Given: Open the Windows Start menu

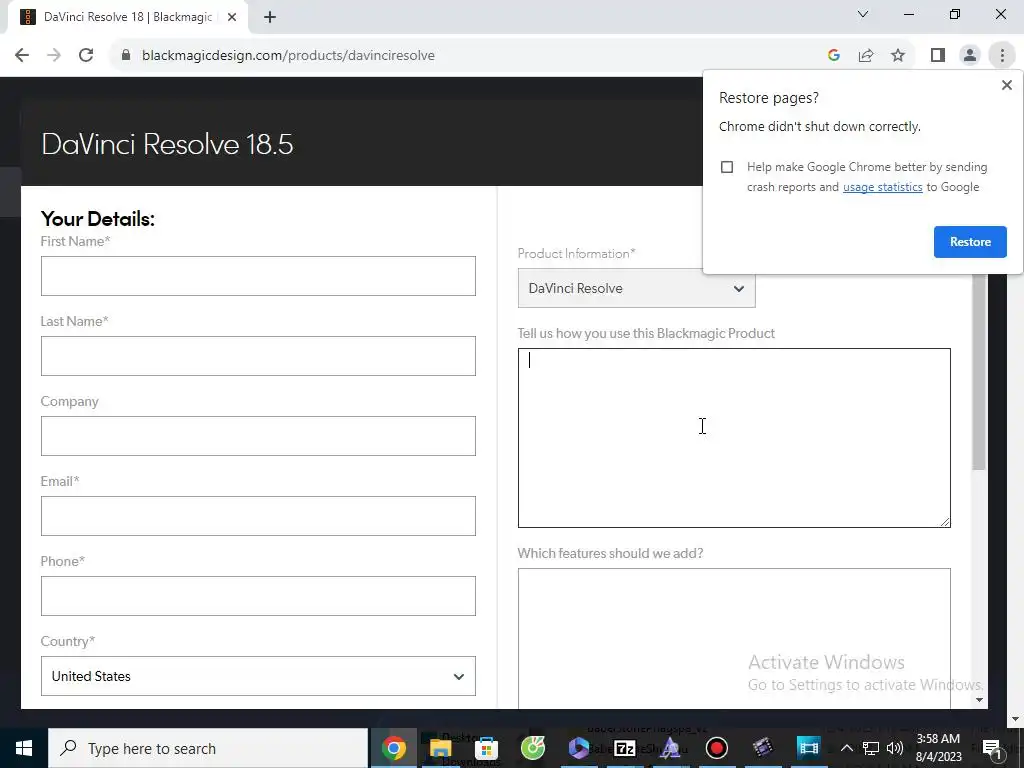Looking at the screenshot, I should tap(24, 748).
